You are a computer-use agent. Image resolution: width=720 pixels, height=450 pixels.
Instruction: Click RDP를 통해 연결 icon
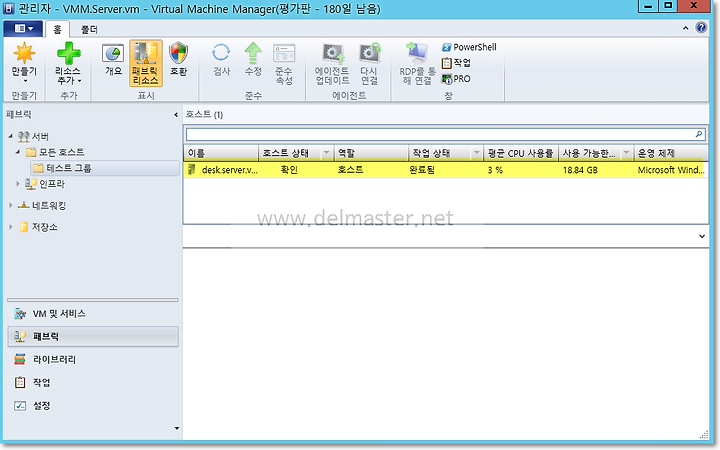pos(417,53)
